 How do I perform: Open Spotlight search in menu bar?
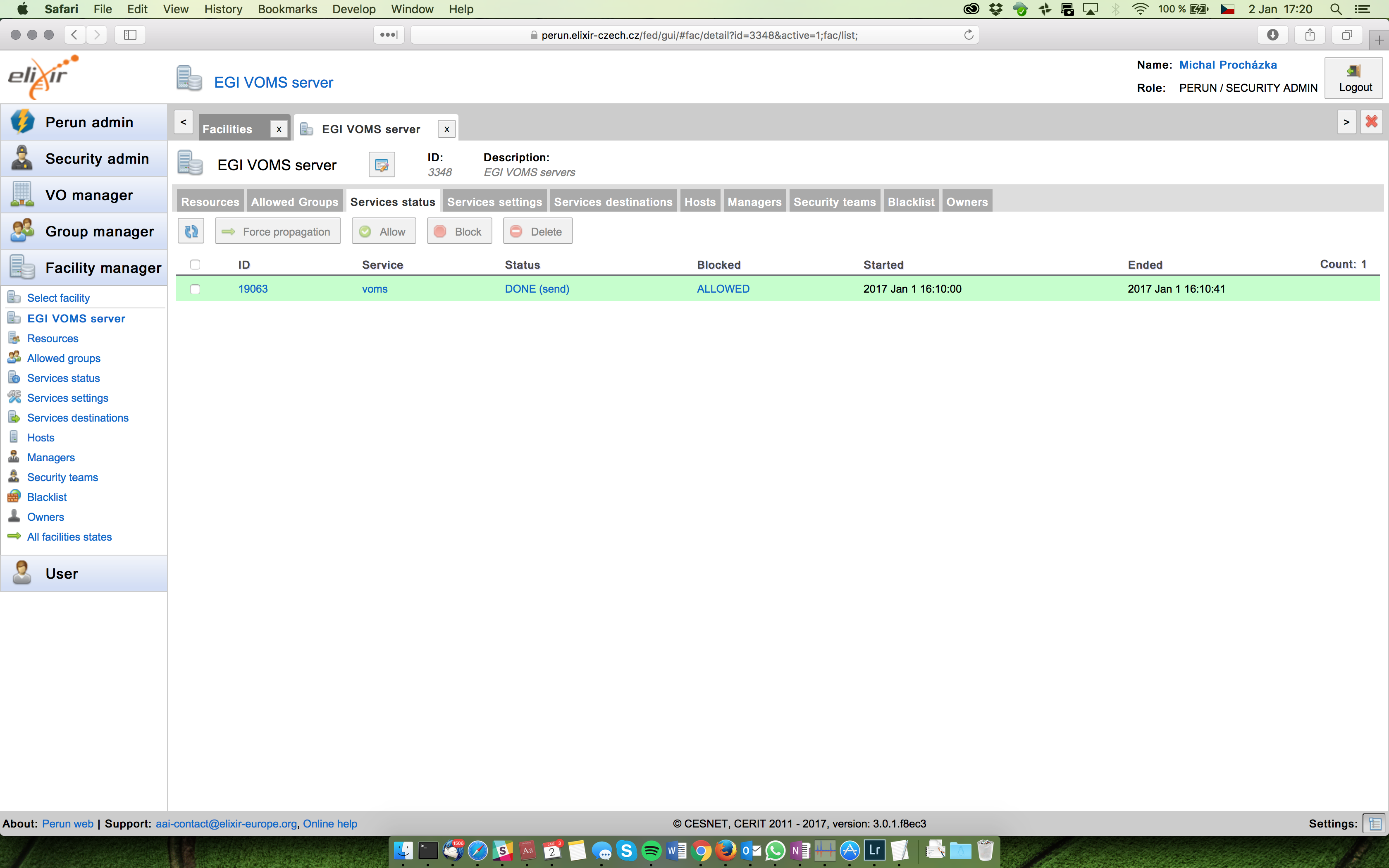click(1336, 9)
